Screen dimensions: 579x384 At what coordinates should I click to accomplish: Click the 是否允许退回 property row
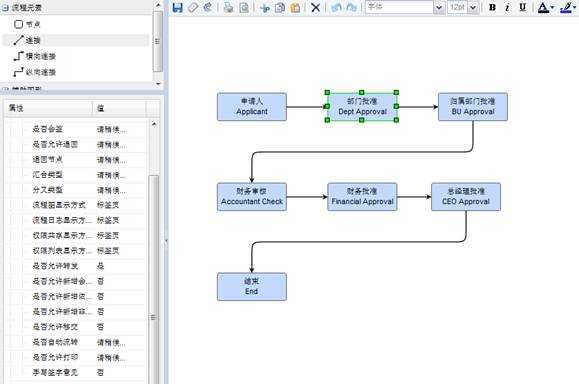pyautogui.click(x=76, y=144)
